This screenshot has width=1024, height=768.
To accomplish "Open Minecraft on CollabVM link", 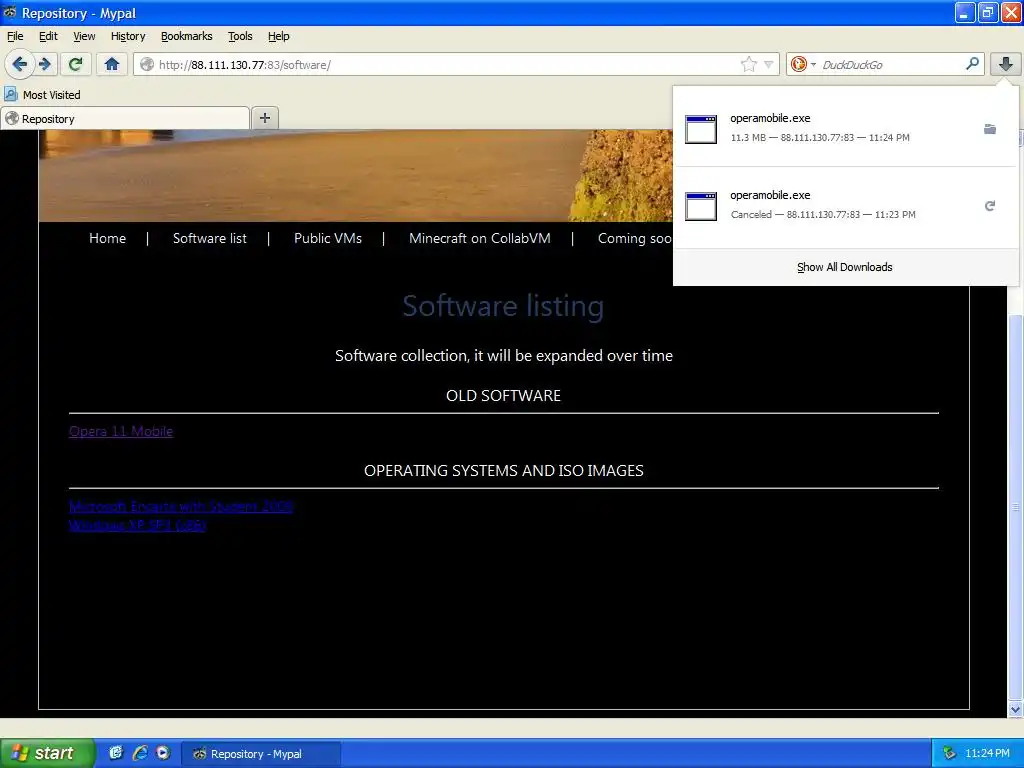I will click(479, 238).
